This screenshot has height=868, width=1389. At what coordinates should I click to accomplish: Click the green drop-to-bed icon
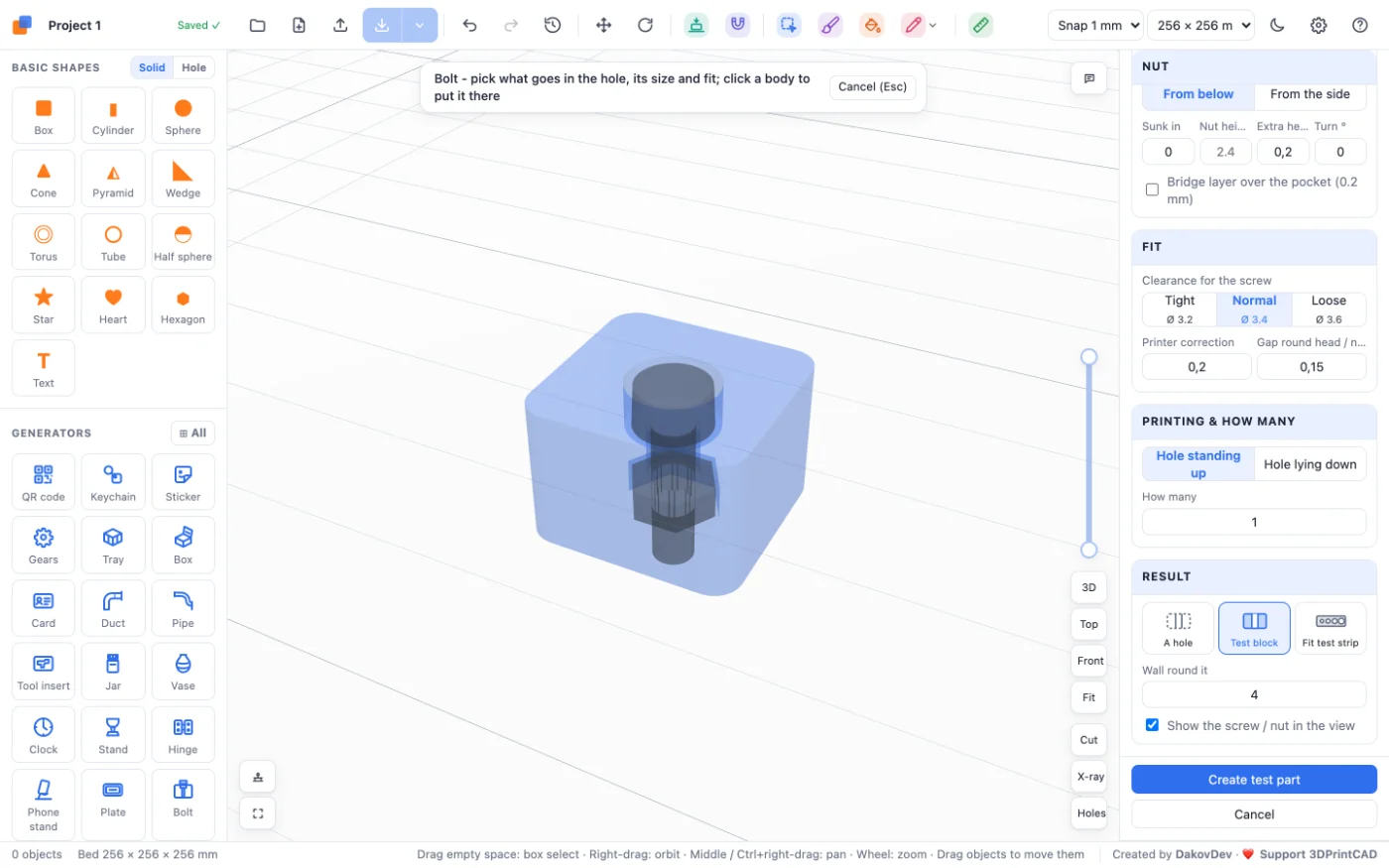pyautogui.click(x=696, y=26)
